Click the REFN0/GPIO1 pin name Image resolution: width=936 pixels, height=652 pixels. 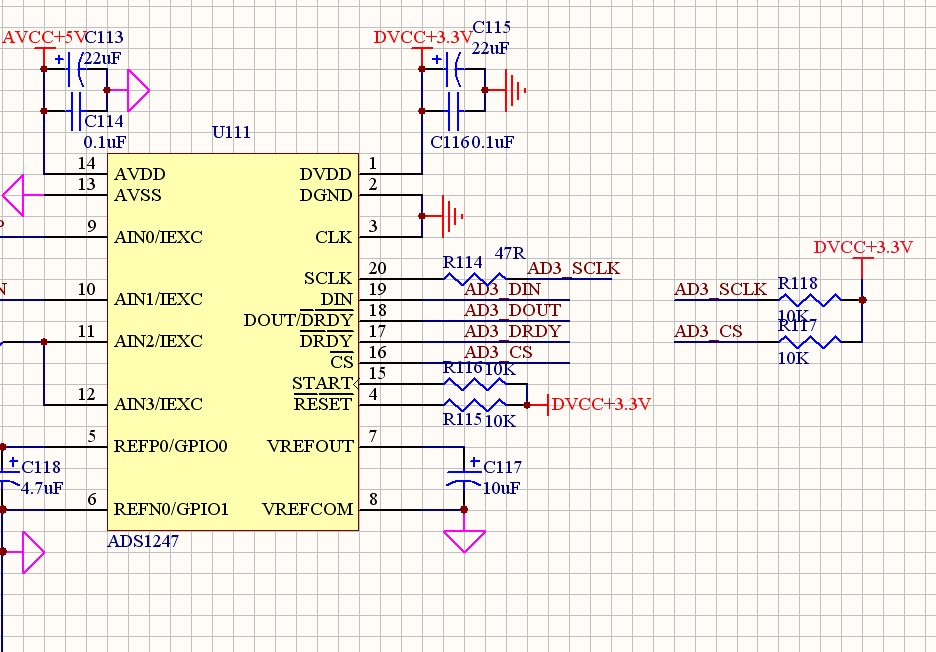click(171, 509)
